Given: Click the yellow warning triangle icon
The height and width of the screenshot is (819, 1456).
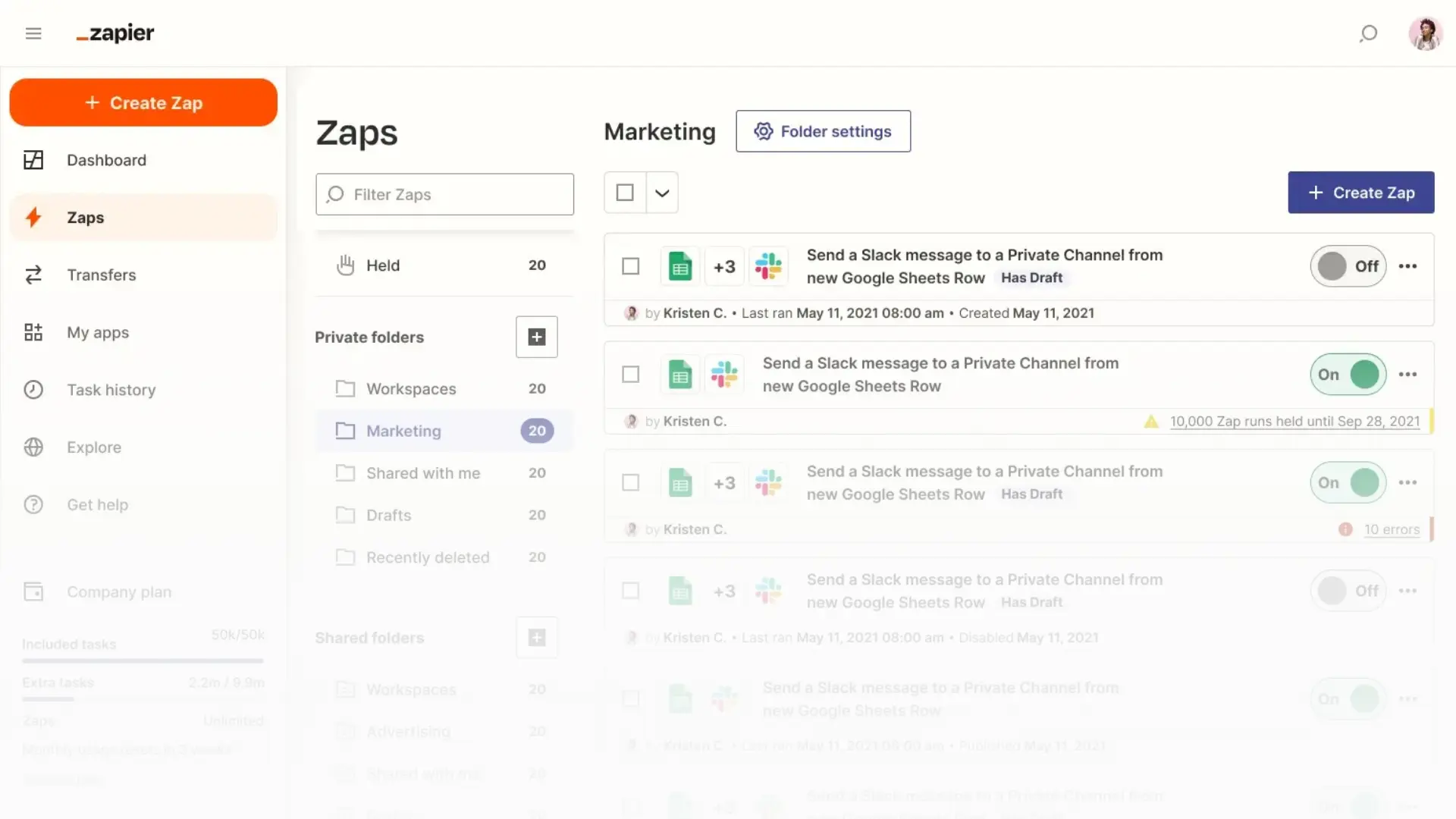Looking at the screenshot, I should pos(1151,422).
